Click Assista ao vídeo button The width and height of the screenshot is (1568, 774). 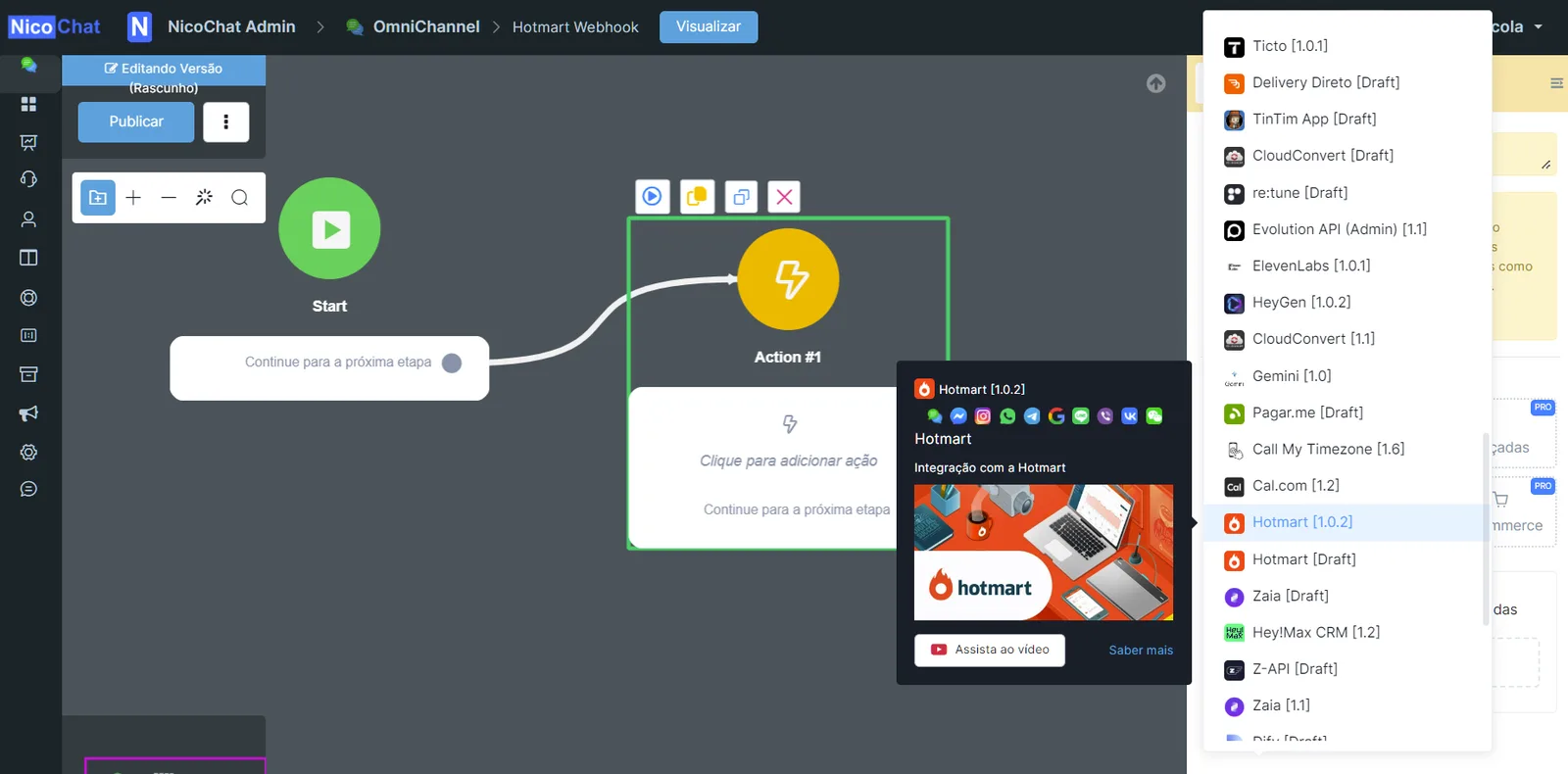990,650
